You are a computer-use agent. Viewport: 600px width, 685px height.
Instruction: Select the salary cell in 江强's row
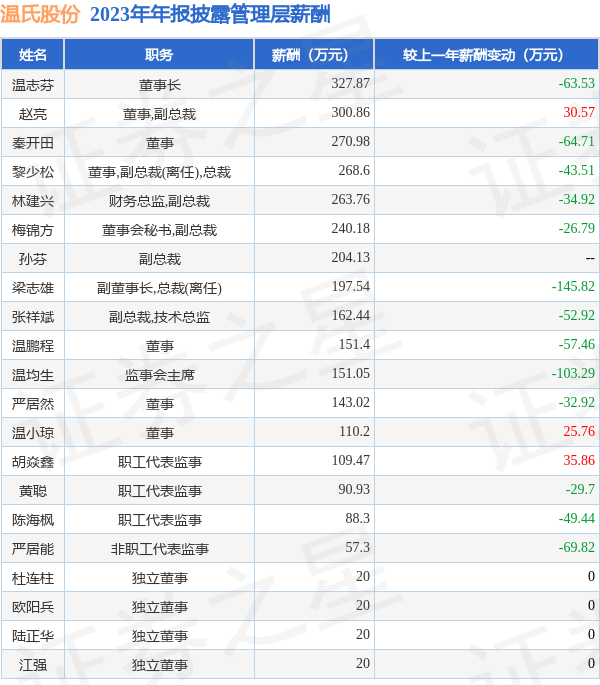click(x=362, y=664)
